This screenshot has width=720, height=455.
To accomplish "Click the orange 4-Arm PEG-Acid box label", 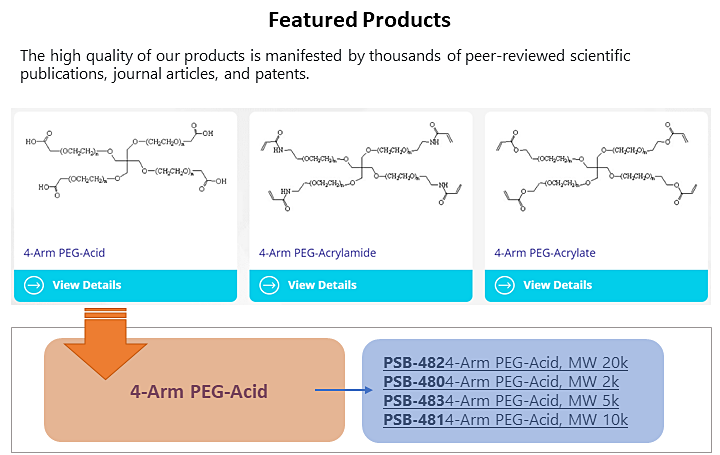I will tap(199, 392).
